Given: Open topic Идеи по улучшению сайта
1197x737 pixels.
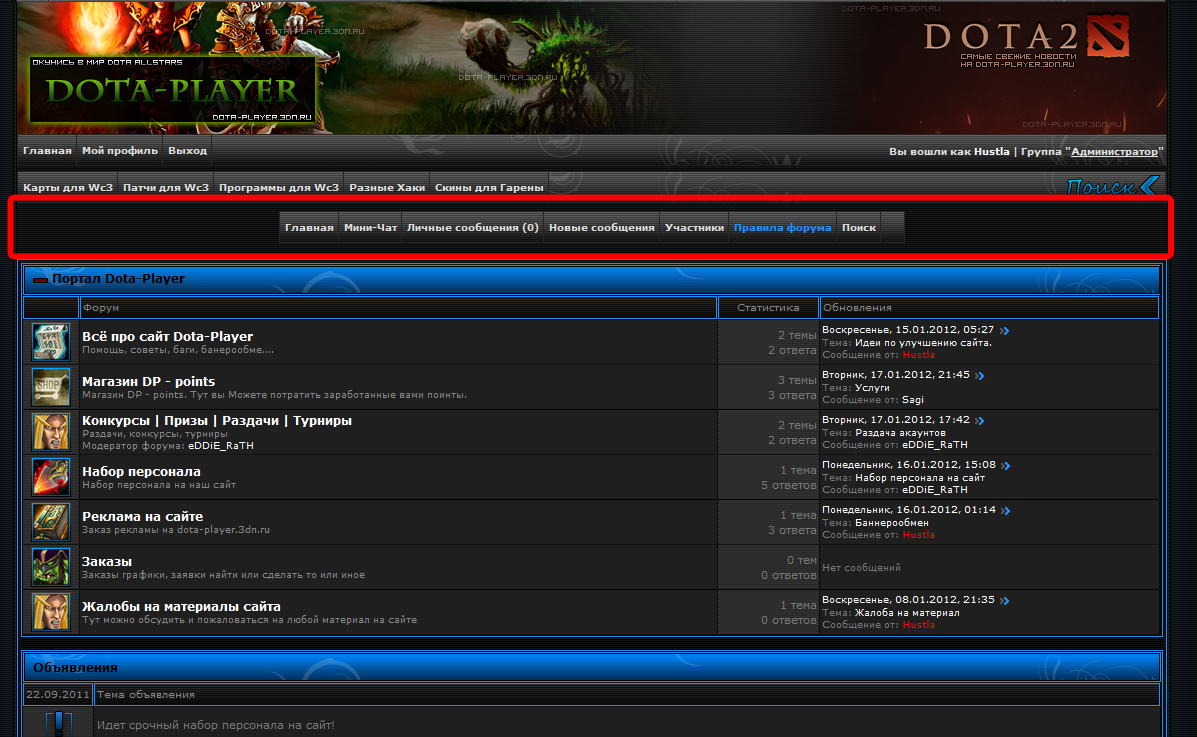Looking at the screenshot, I should point(923,343).
